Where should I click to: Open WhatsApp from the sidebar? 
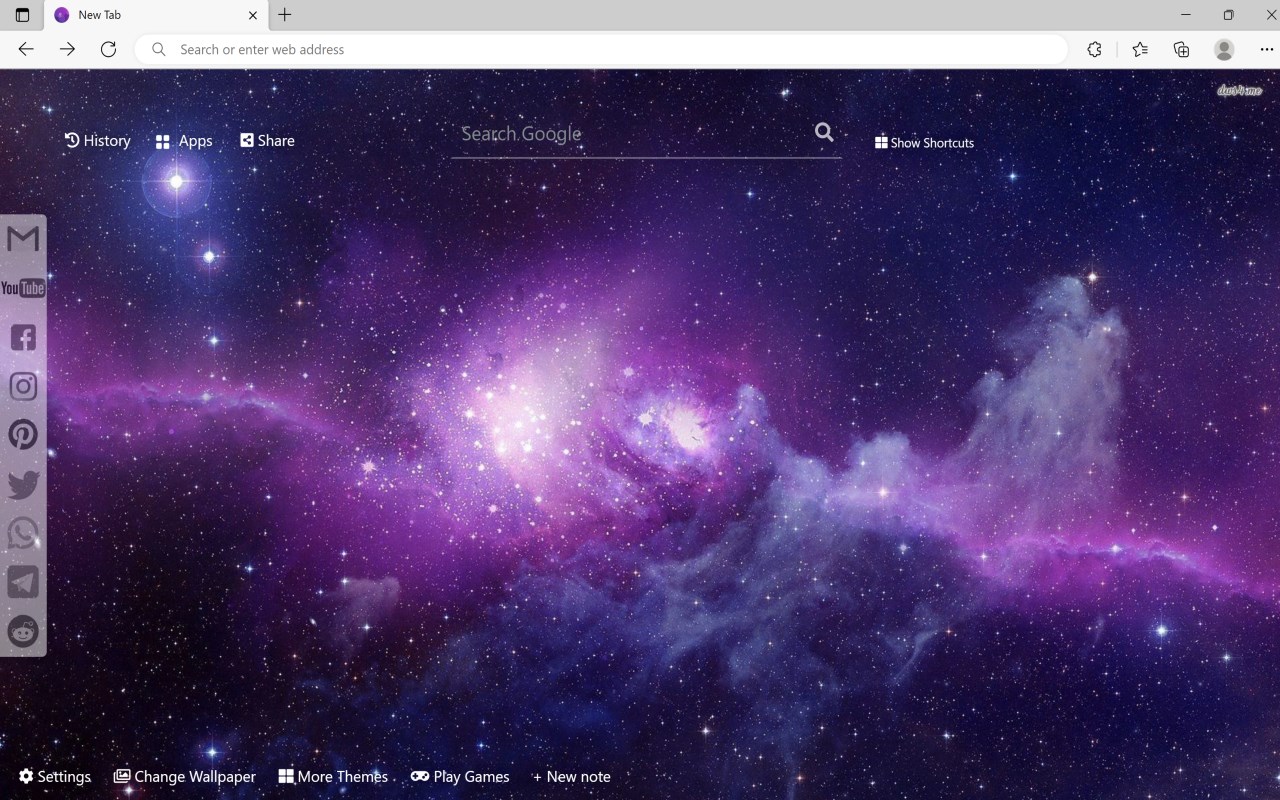pos(23,533)
